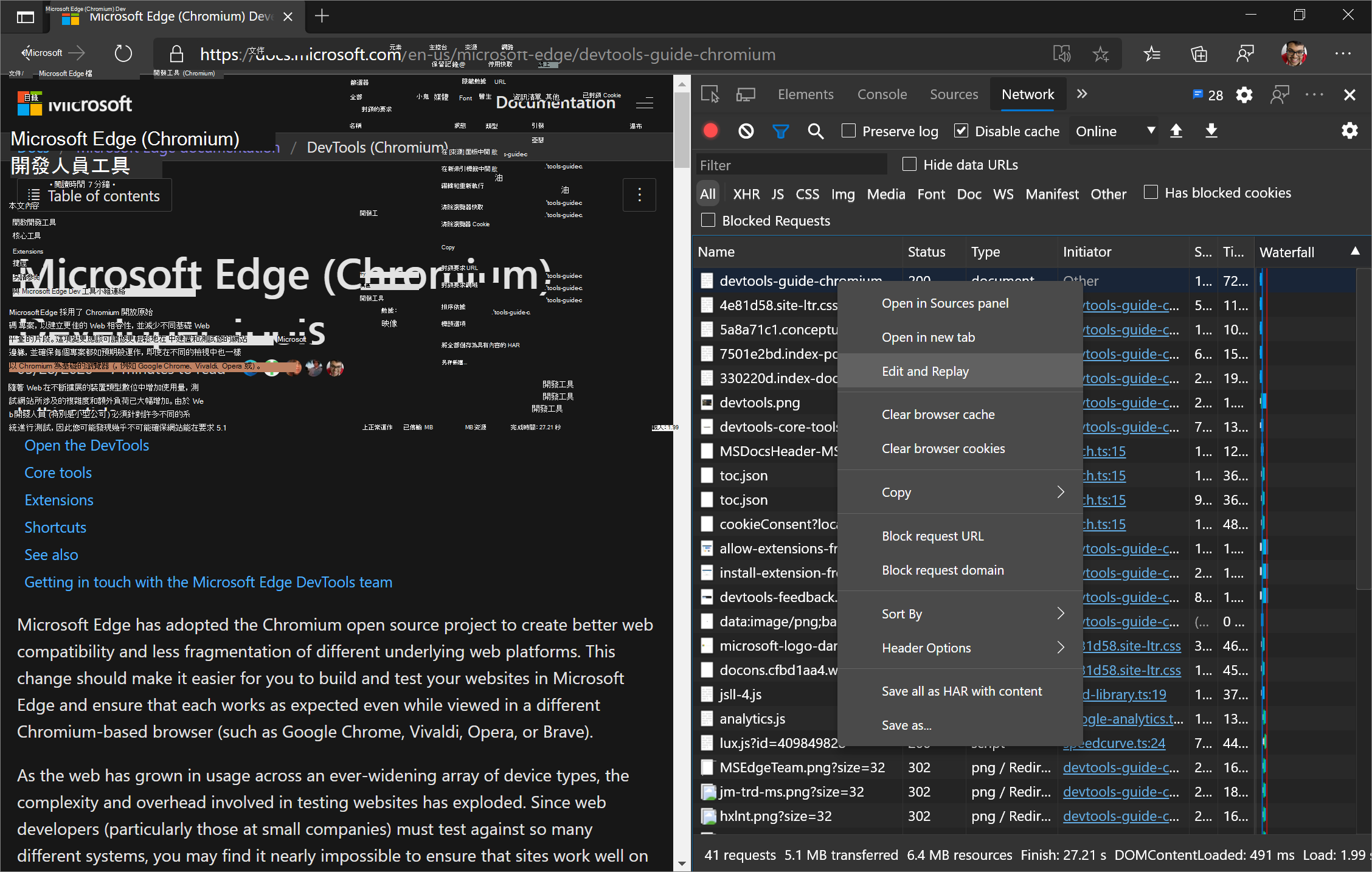Click the import HAR file upload icon
The image size is (1372, 872).
[x=1176, y=131]
